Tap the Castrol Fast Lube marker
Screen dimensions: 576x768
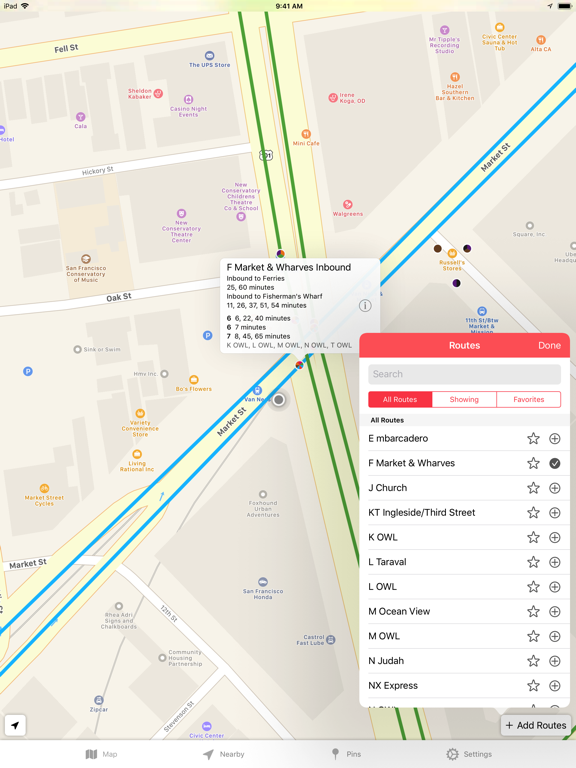click(331, 639)
